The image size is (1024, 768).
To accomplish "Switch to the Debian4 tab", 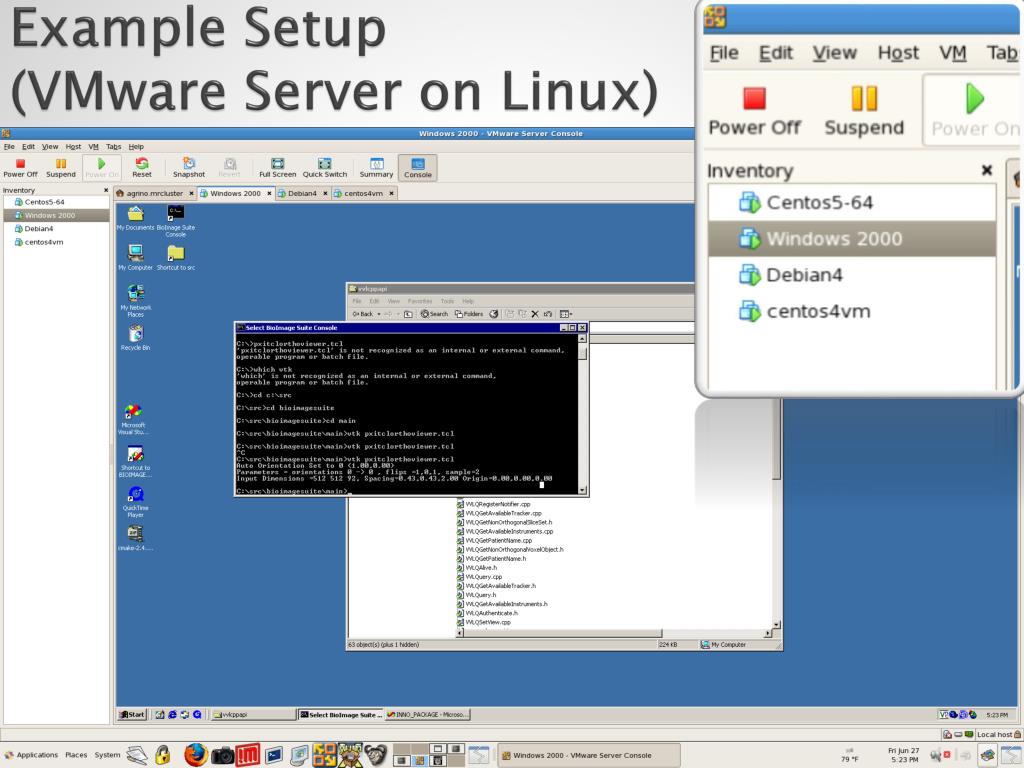I will coord(302,193).
